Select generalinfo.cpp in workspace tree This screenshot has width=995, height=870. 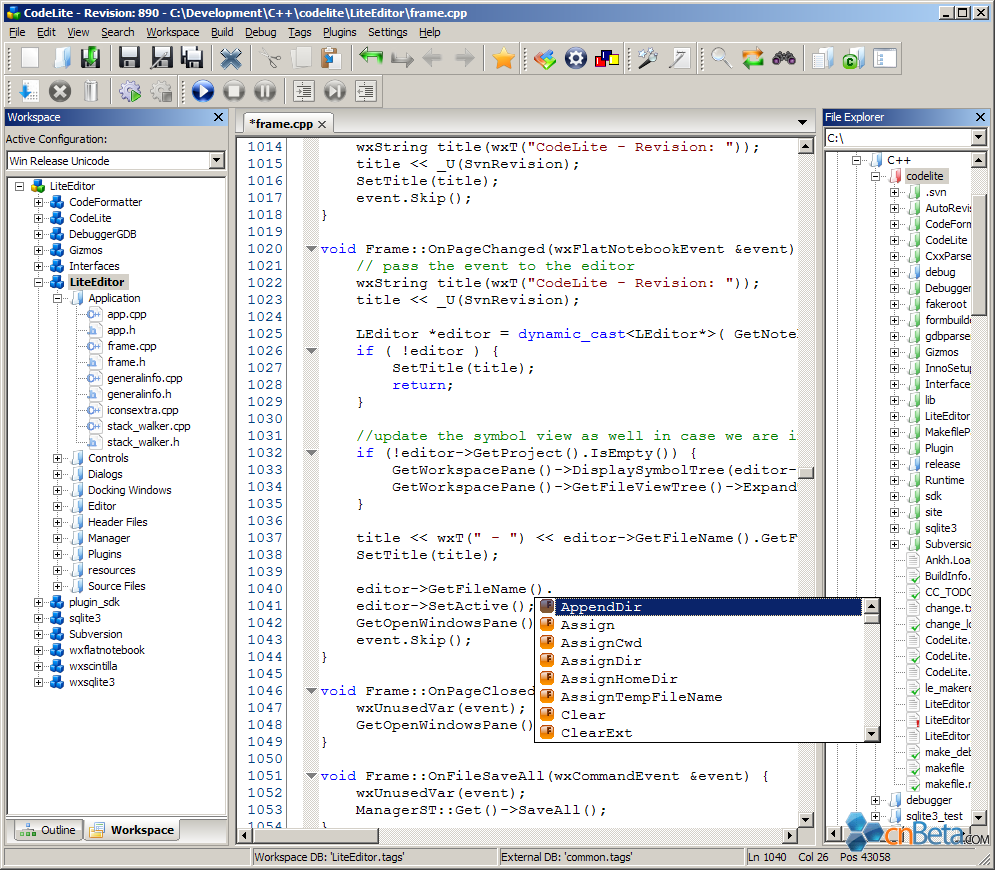pos(145,378)
